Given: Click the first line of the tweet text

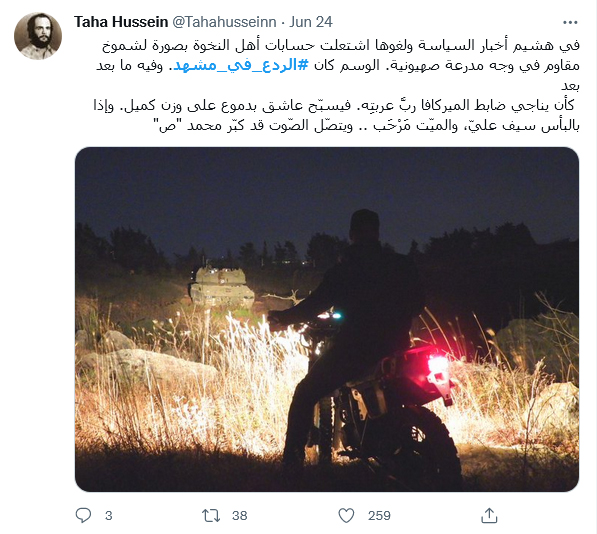Looking at the screenshot, I should pyautogui.click(x=340, y=45).
